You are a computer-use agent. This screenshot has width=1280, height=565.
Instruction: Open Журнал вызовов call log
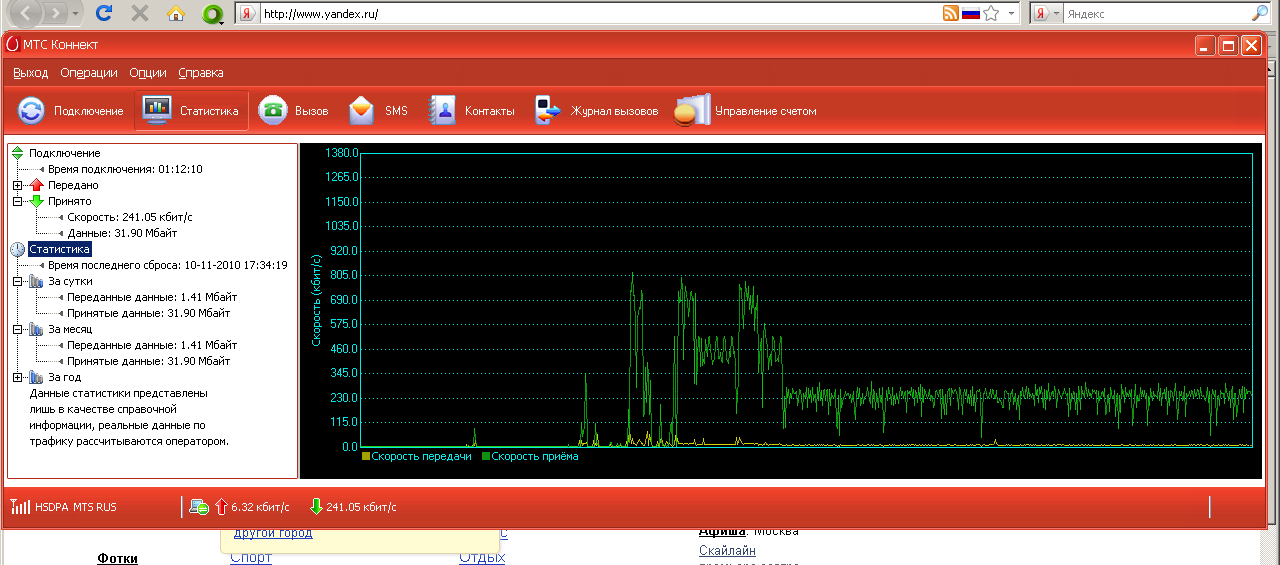click(596, 111)
